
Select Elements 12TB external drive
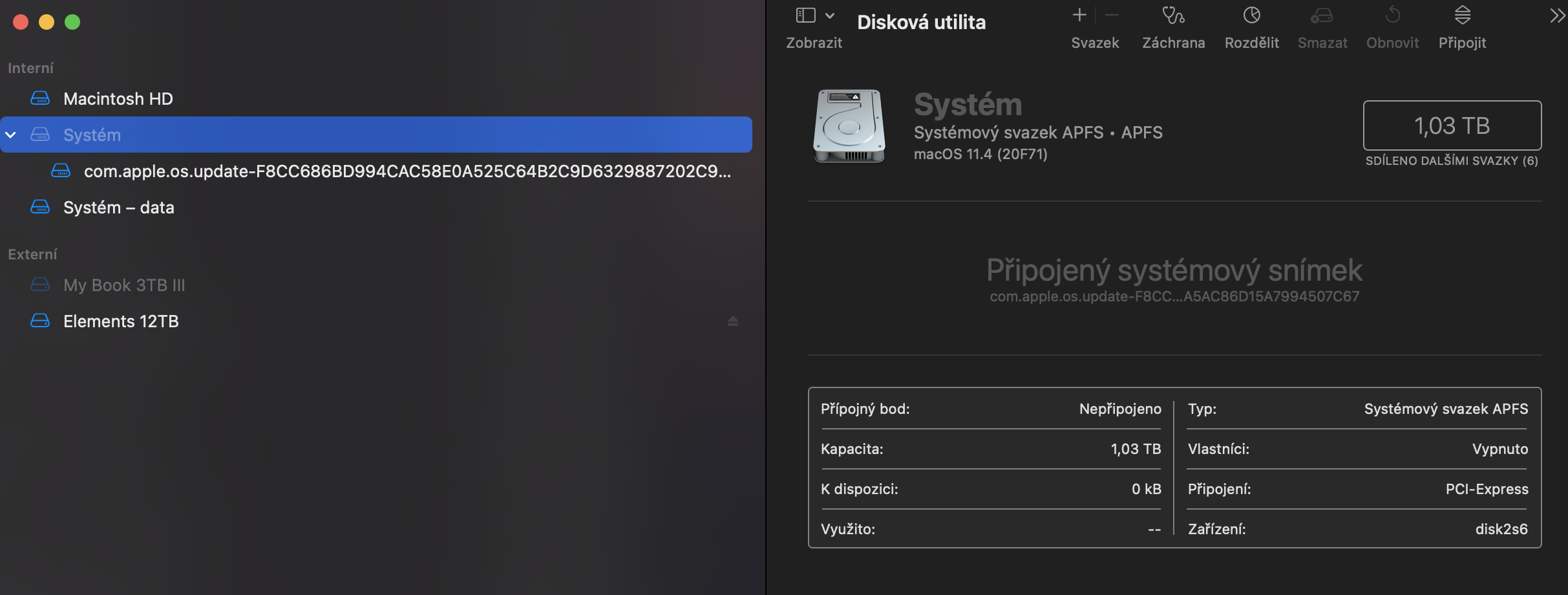121,321
